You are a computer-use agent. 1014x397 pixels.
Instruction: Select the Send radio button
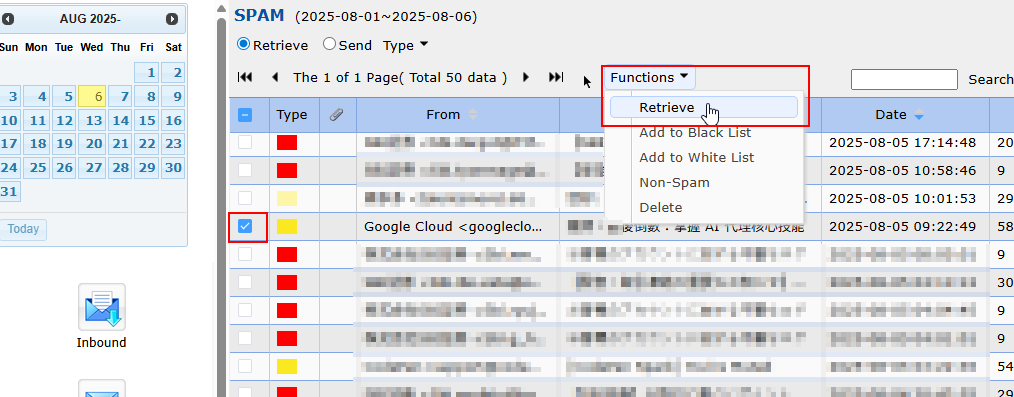click(329, 45)
